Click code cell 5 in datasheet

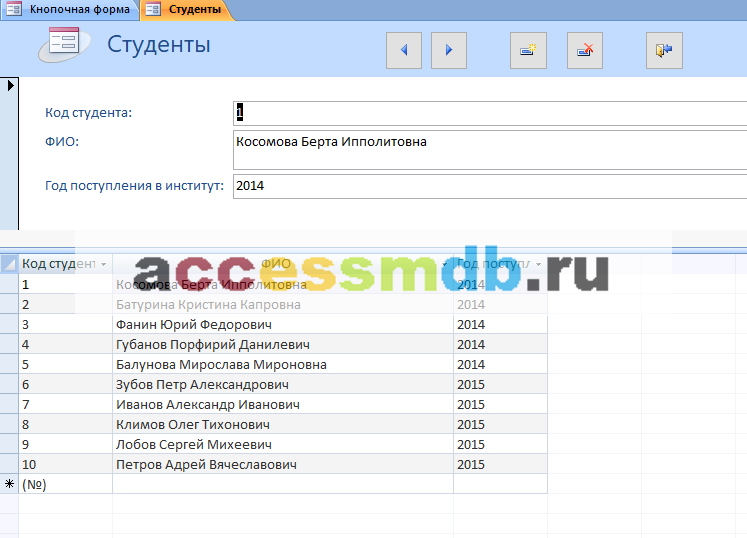[65, 365]
